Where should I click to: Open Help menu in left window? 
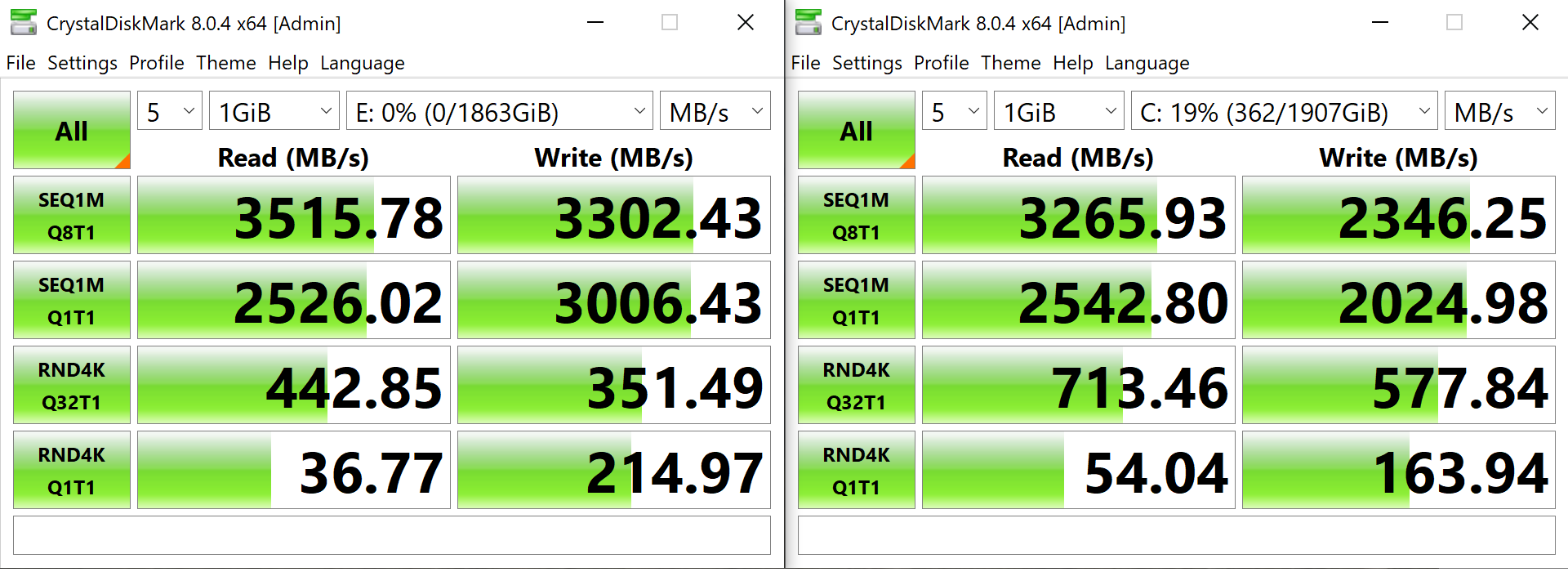pyautogui.click(x=288, y=63)
